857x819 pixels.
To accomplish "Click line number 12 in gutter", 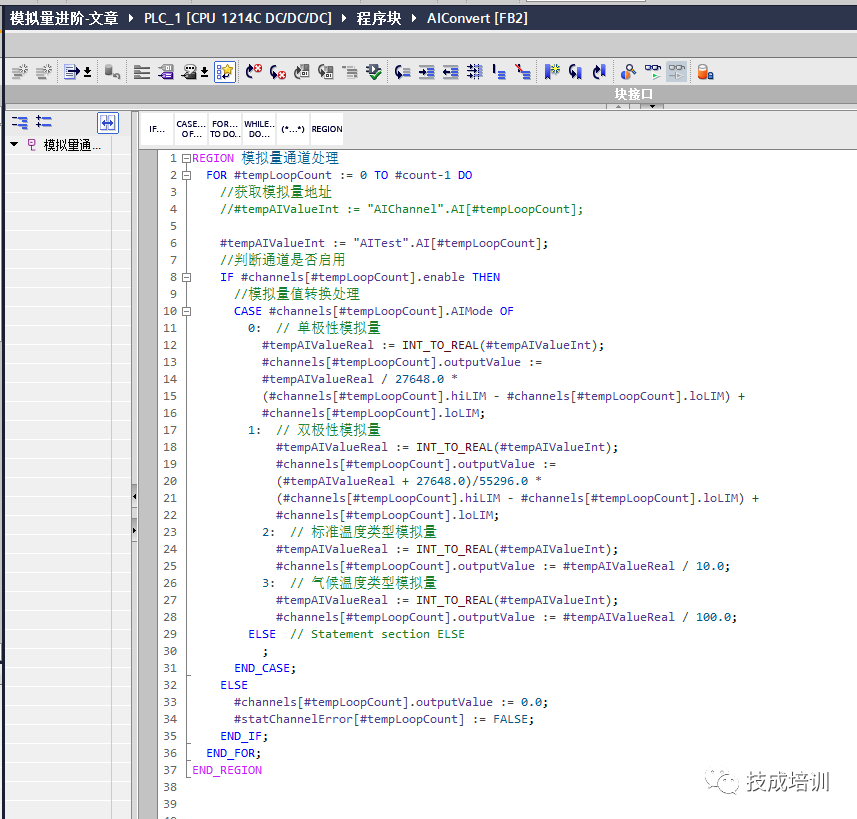I will [x=170, y=345].
